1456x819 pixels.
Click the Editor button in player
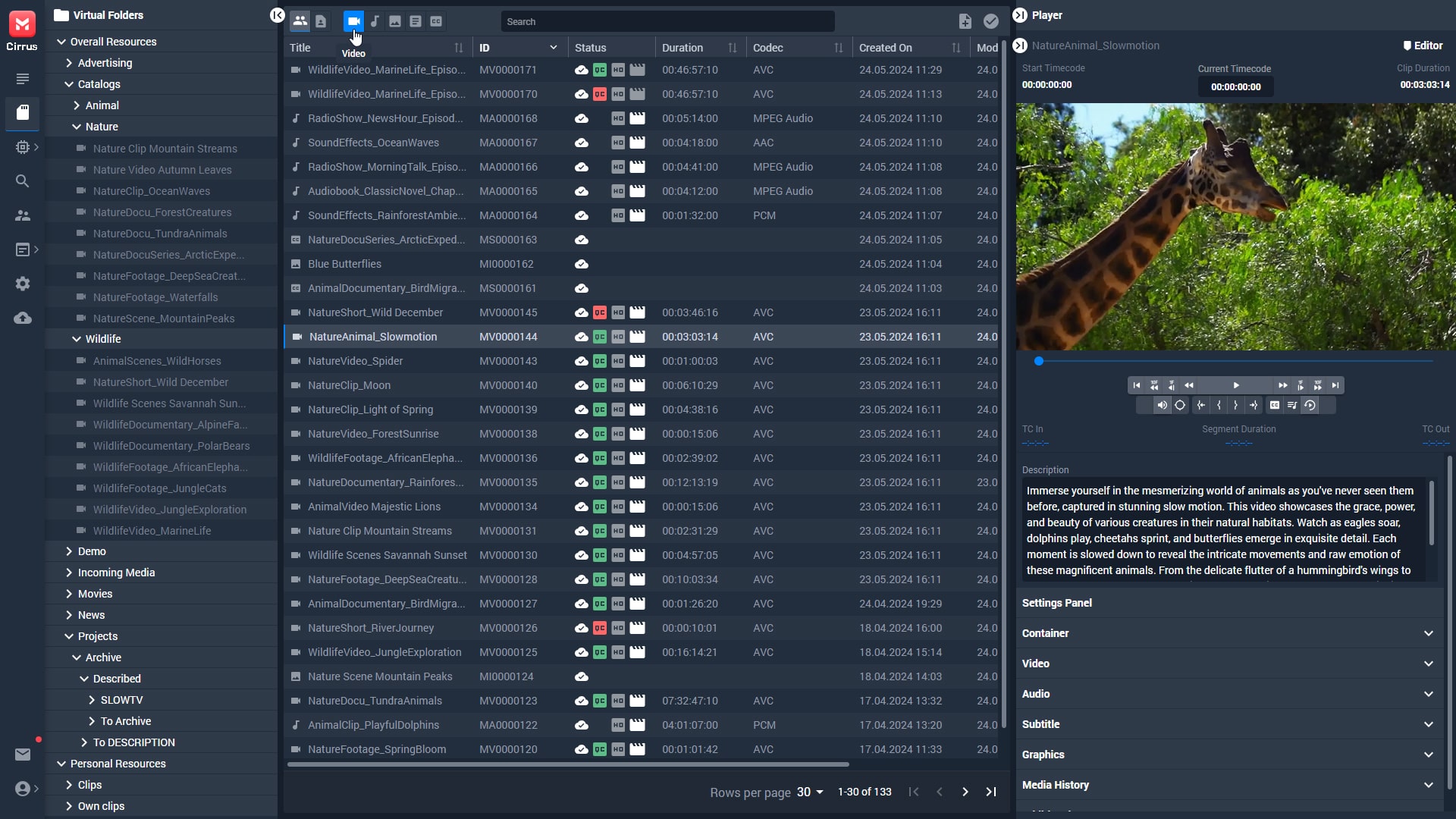tap(1423, 45)
